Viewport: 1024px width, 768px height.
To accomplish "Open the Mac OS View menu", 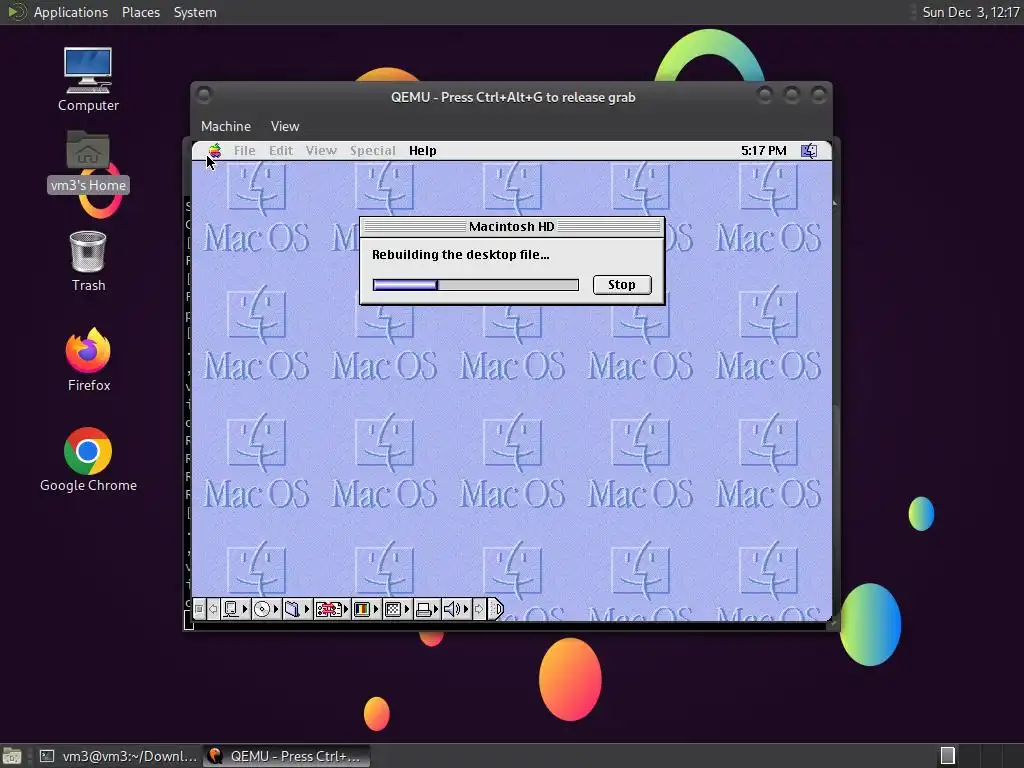I will (x=321, y=151).
